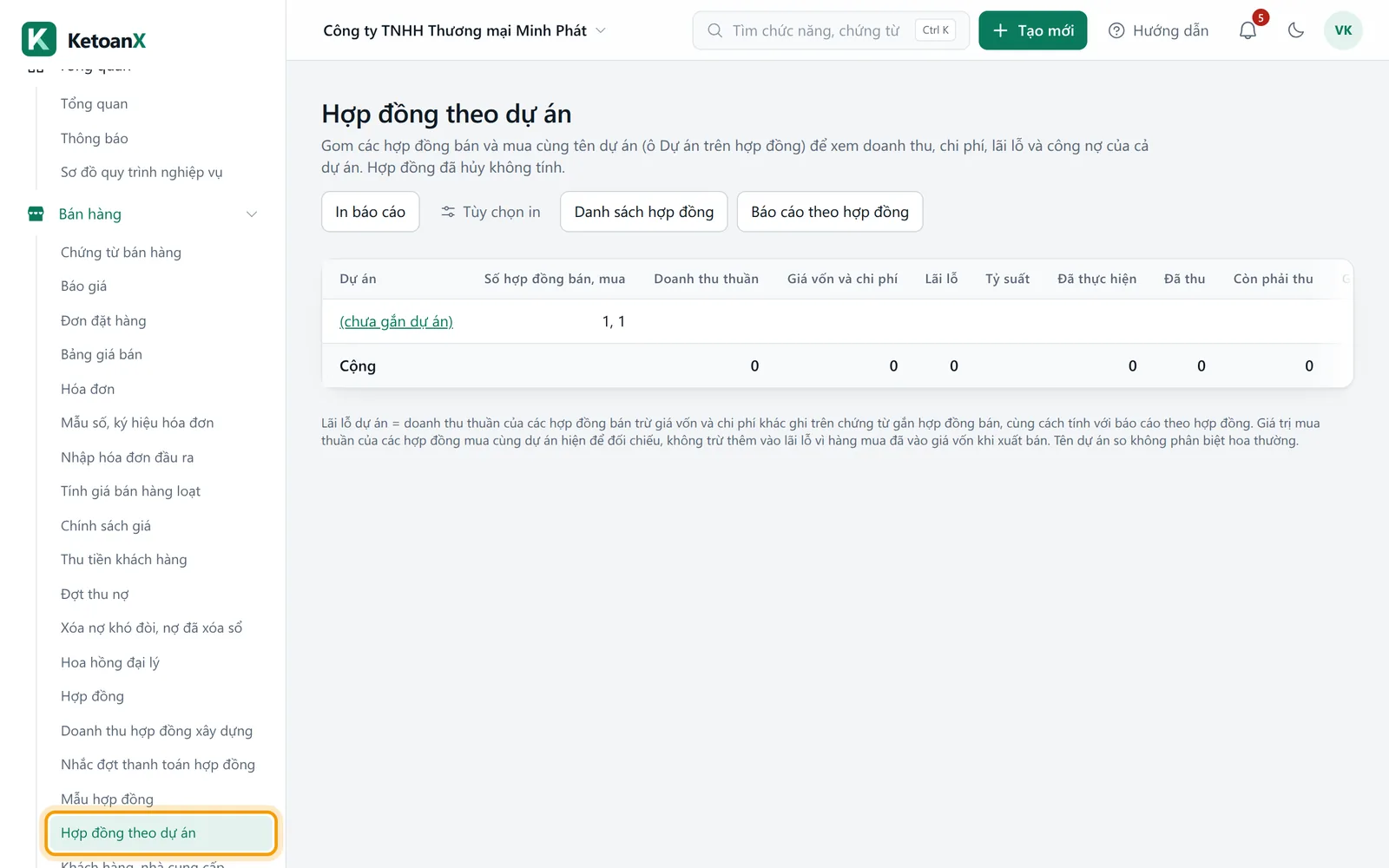Click the Cộng total row label

pos(358,366)
